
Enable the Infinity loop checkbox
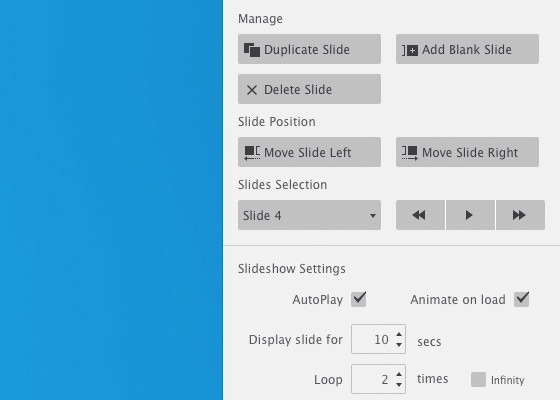(x=478, y=380)
